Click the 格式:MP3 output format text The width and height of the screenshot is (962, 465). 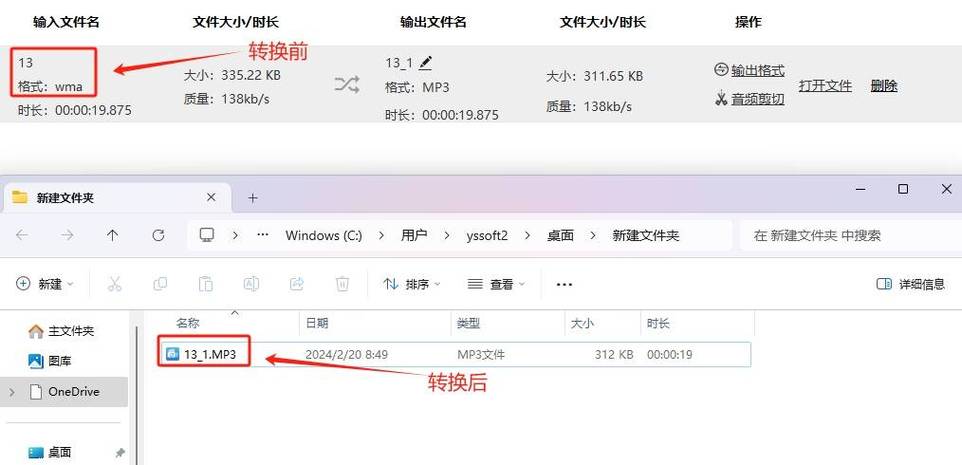point(417,87)
